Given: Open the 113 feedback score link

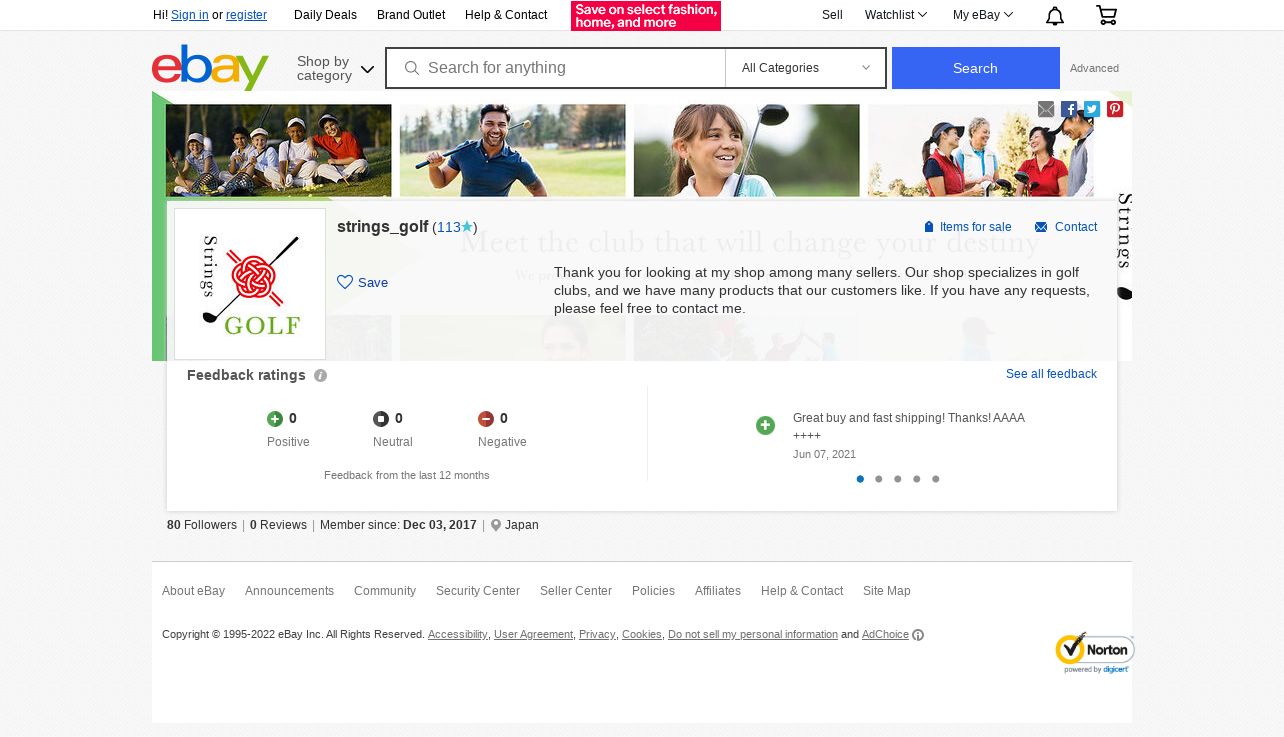Looking at the screenshot, I should [448, 227].
